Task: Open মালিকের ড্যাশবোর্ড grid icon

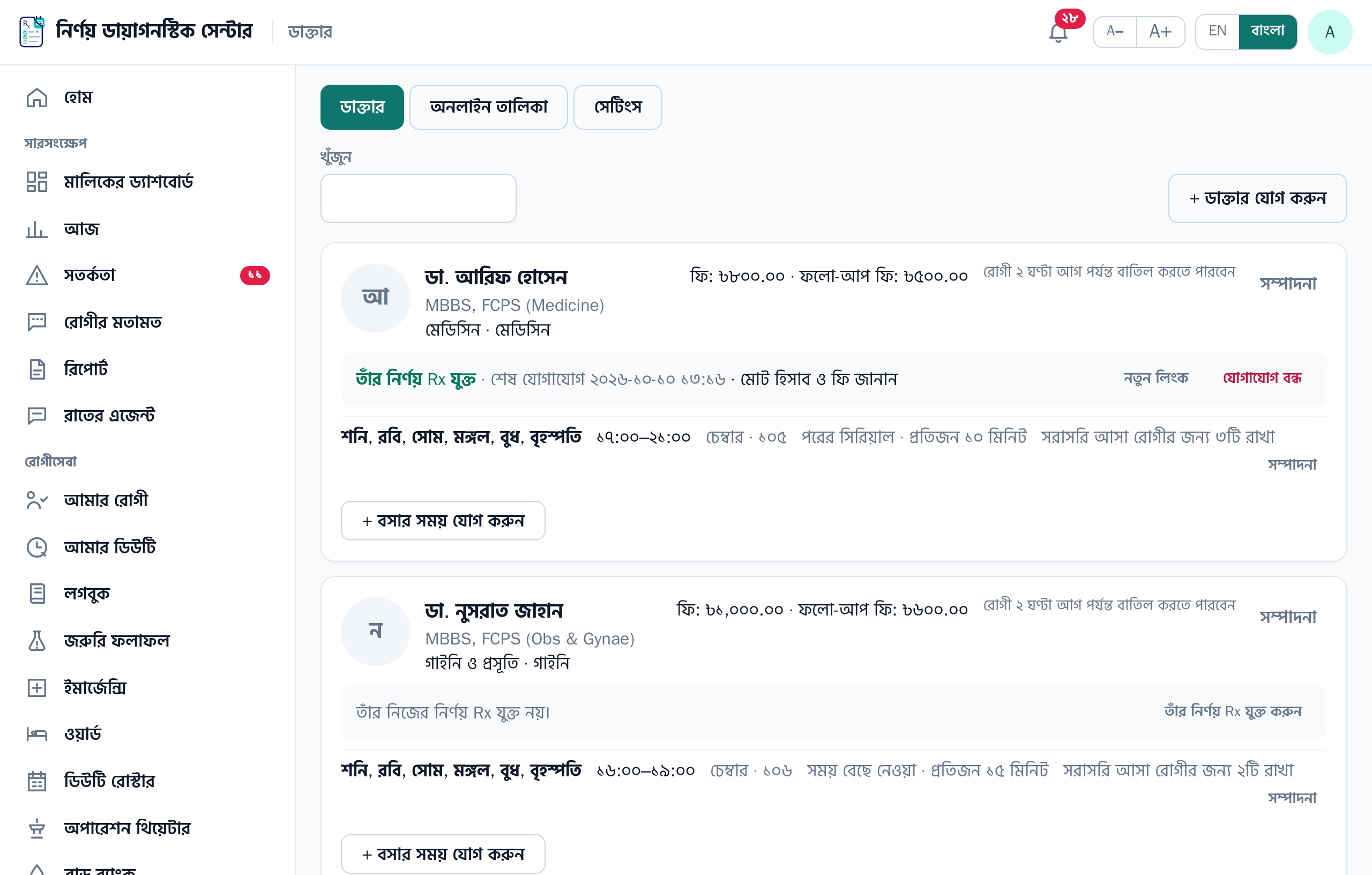Action: (37, 182)
